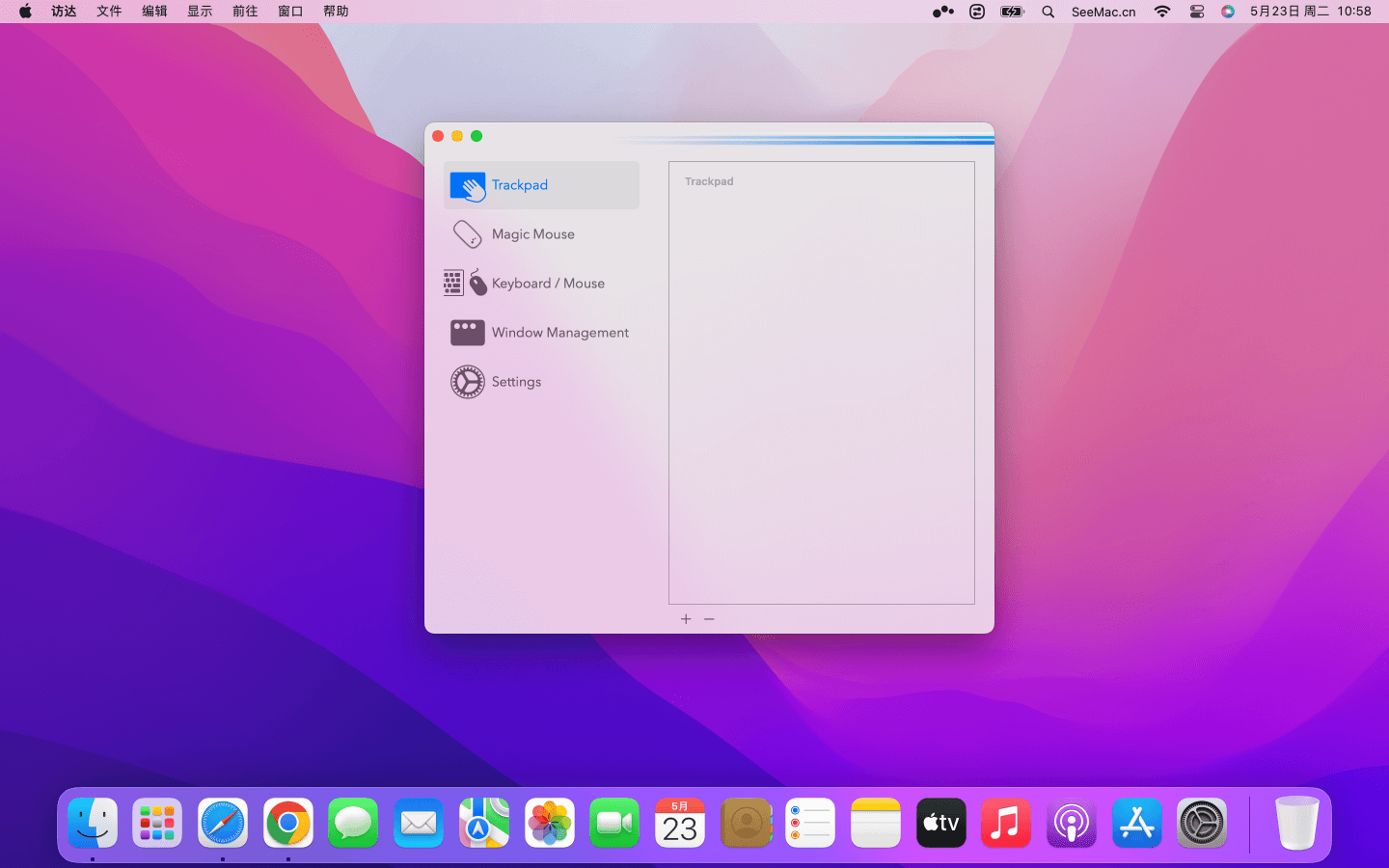
Task: Open the 编辑 menu
Action: click(x=154, y=12)
